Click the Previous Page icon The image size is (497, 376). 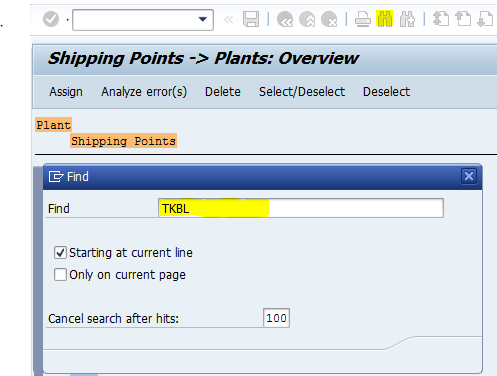[x=463, y=19]
